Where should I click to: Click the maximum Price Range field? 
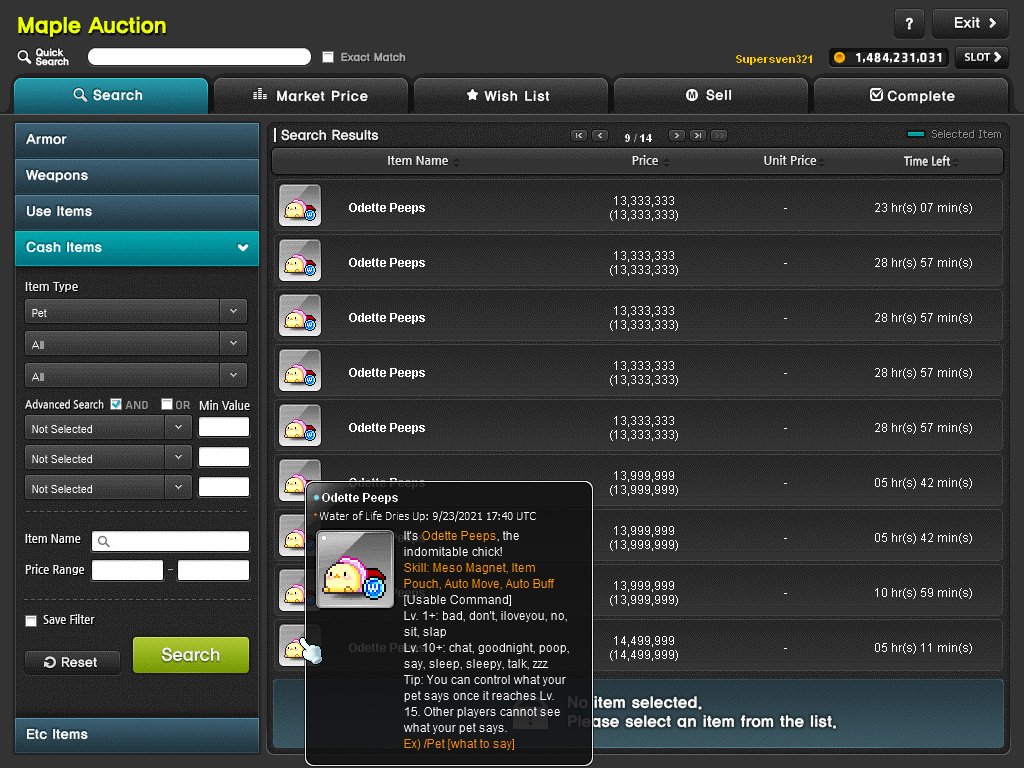pyautogui.click(x=214, y=570)
